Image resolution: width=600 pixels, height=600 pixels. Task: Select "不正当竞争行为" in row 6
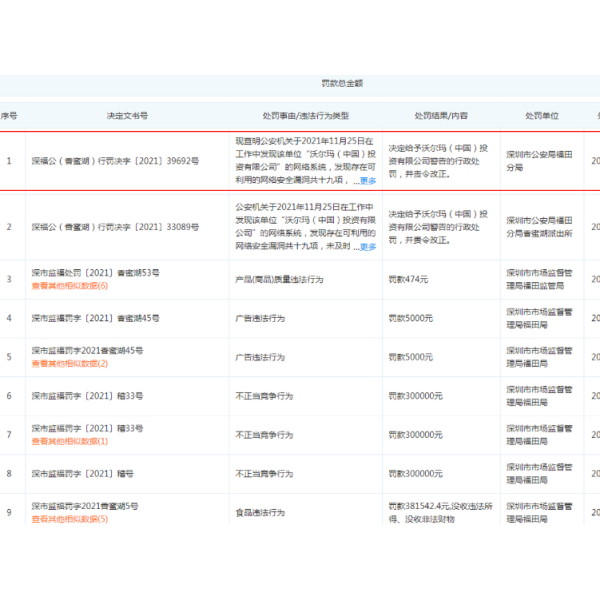[264, 396]
